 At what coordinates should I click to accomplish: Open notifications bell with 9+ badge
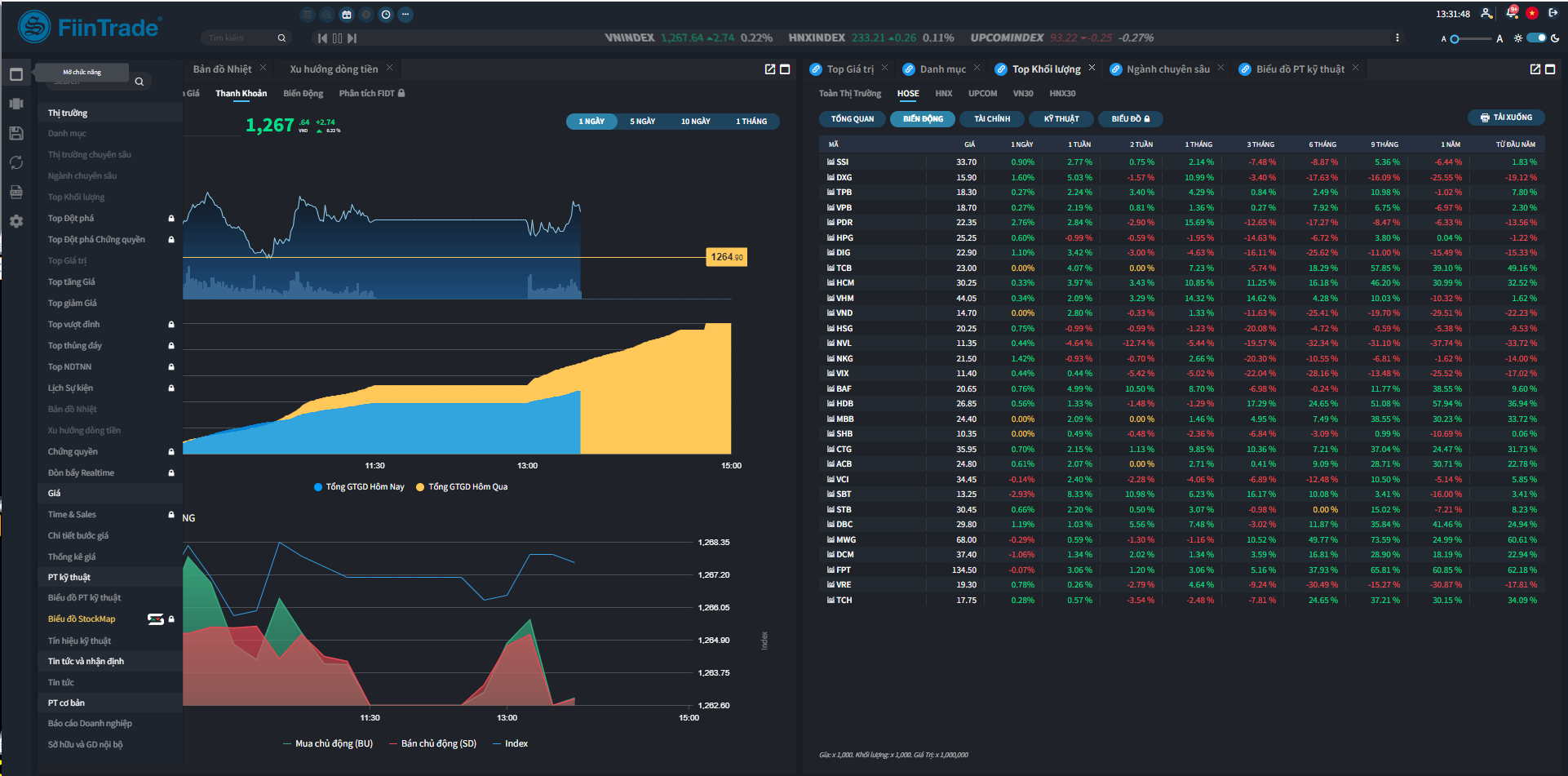click(x=1512, y=12)
